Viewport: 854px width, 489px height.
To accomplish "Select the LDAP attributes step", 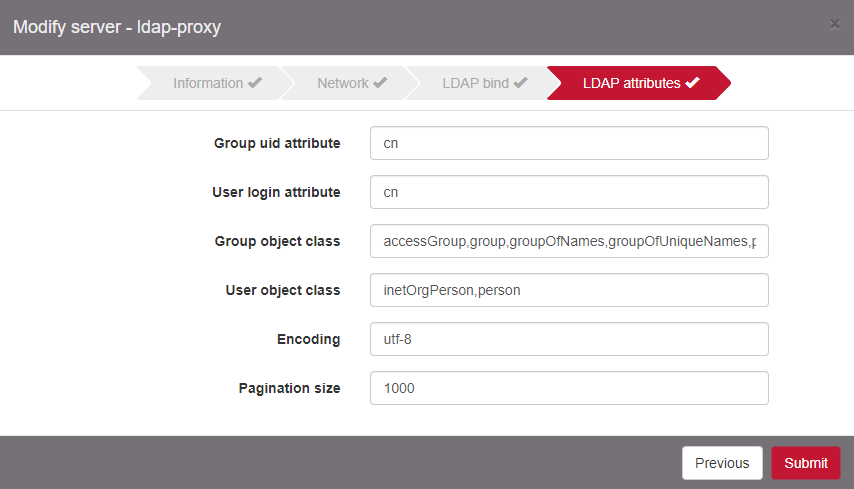I will [x=632, y=83].
